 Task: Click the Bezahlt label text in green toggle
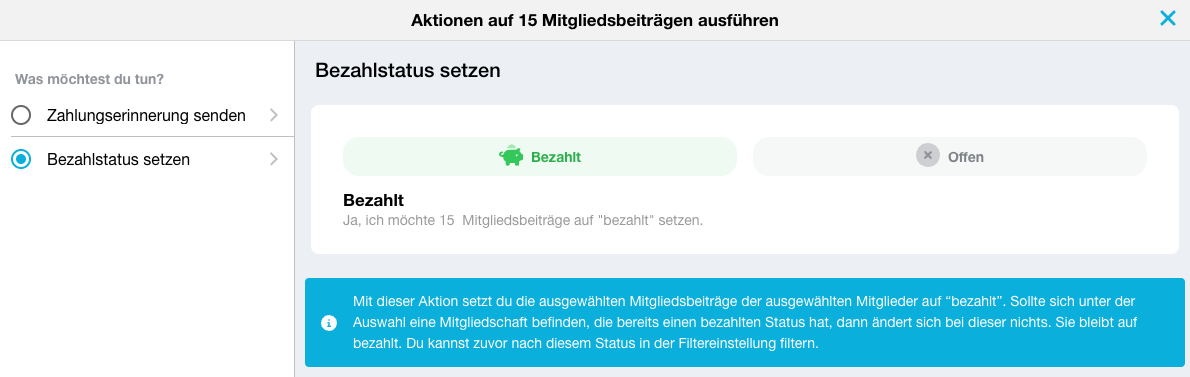point(556,157)
